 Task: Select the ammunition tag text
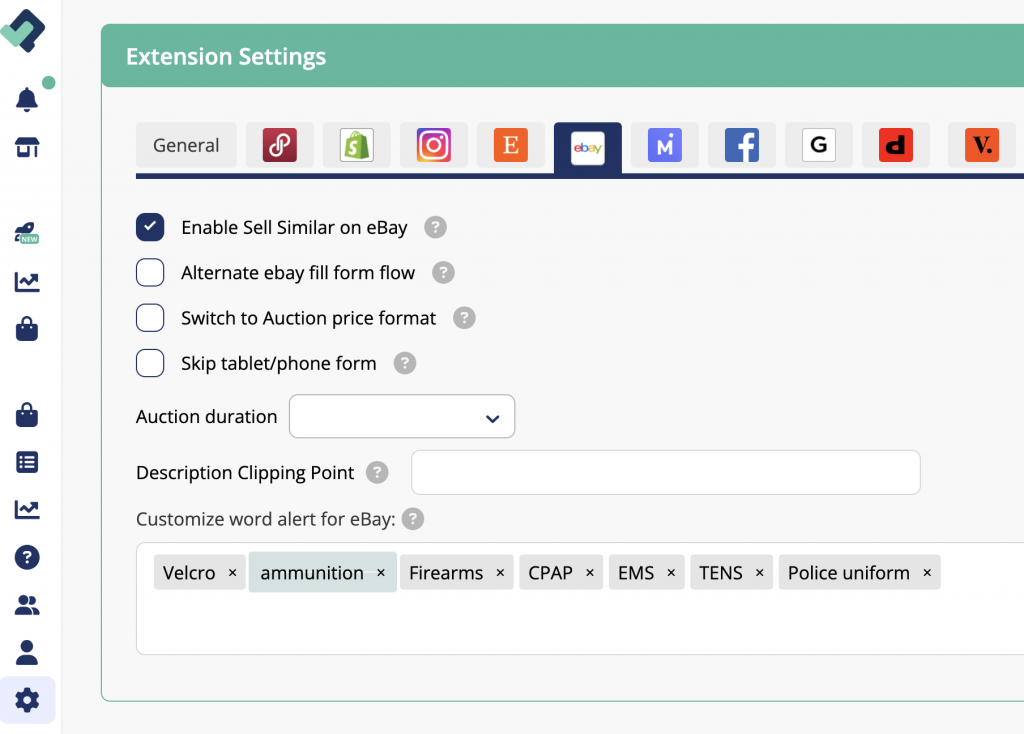tap(312, 573)
